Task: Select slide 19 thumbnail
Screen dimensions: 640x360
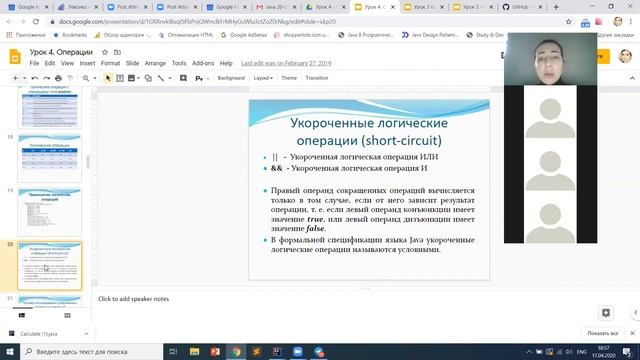Action: pos(49,212)
